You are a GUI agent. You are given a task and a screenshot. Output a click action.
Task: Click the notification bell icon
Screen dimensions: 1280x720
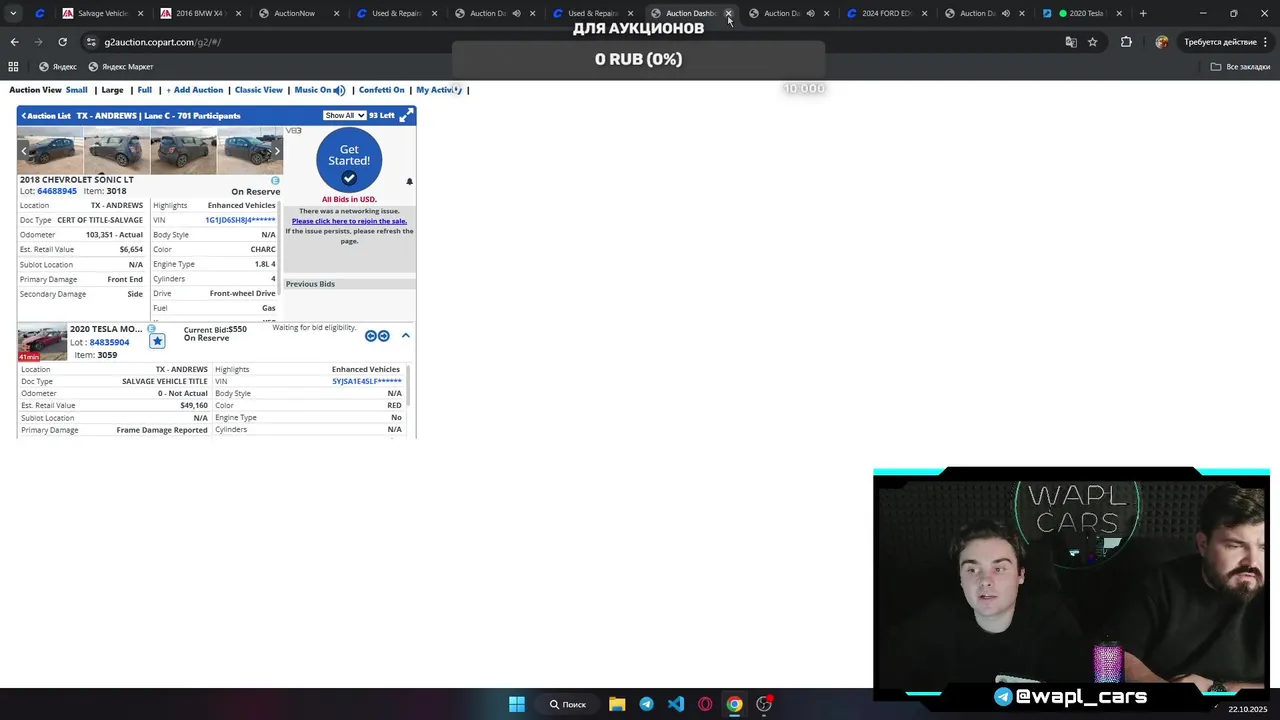(x=409, y=182)
